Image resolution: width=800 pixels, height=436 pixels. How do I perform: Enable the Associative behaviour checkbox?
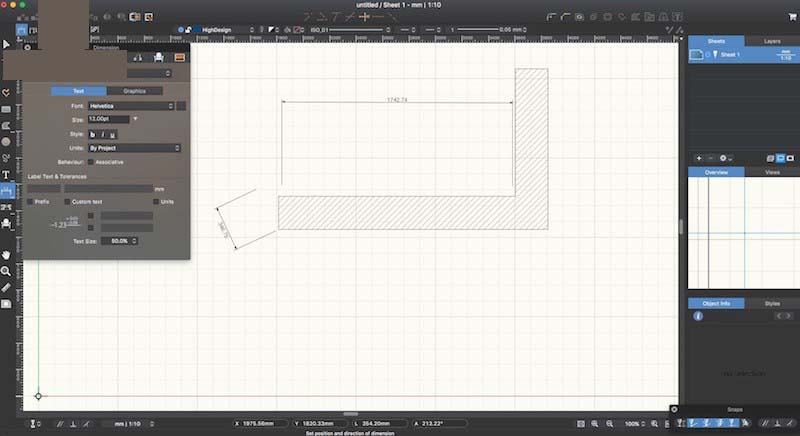click(x=90, y=162)
